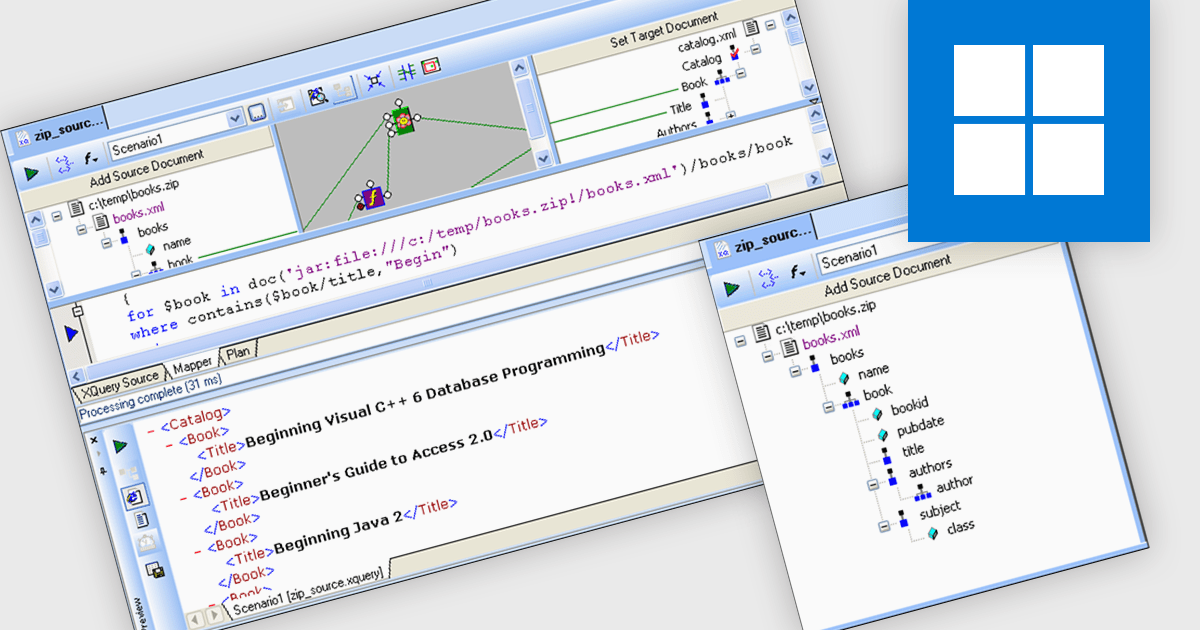Open the browser preview icon in the left sidebar
Image resolution: width=1200 pixels, height=630 pixels.
coord(136,496)
